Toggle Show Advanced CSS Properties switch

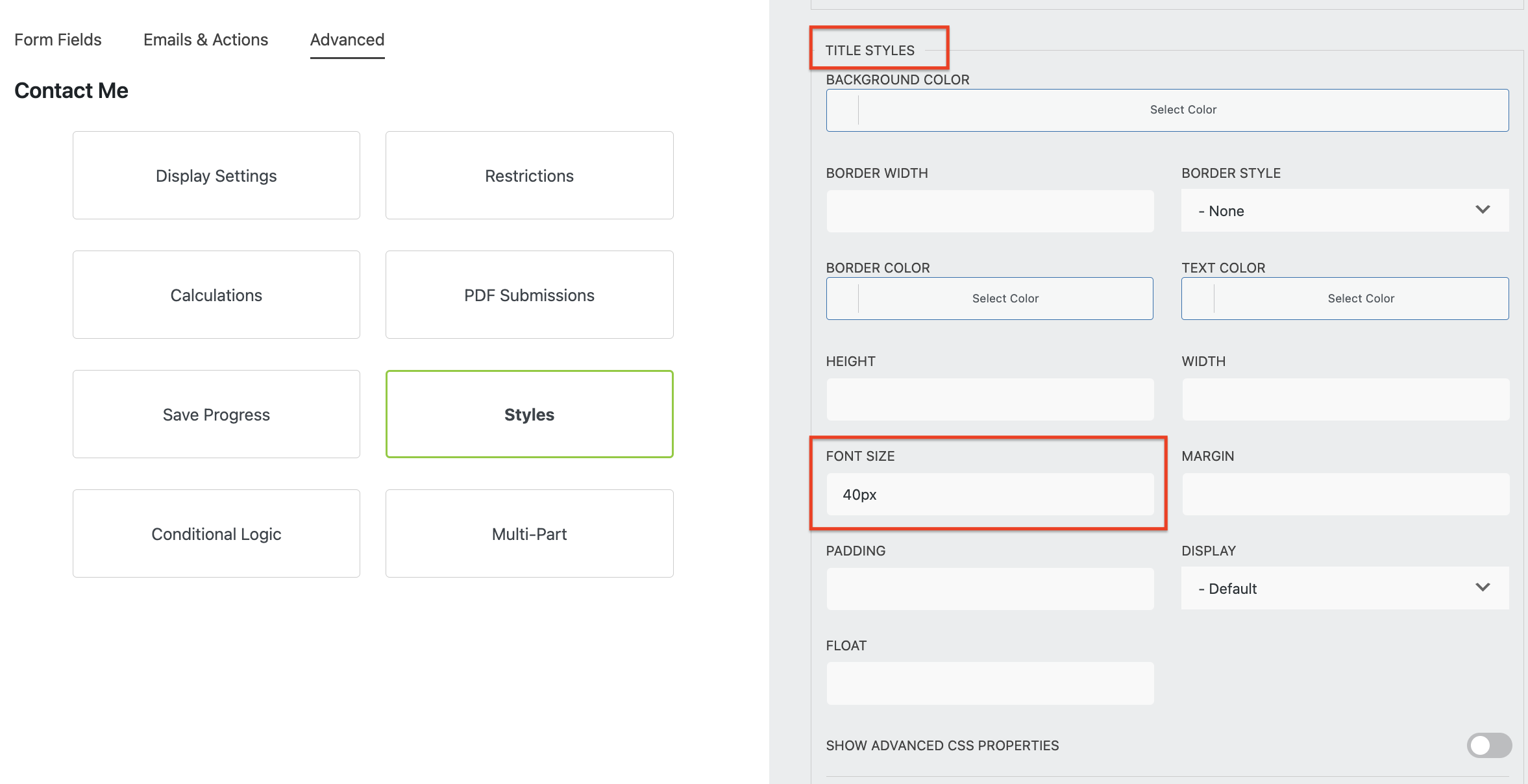point(1488,745)
